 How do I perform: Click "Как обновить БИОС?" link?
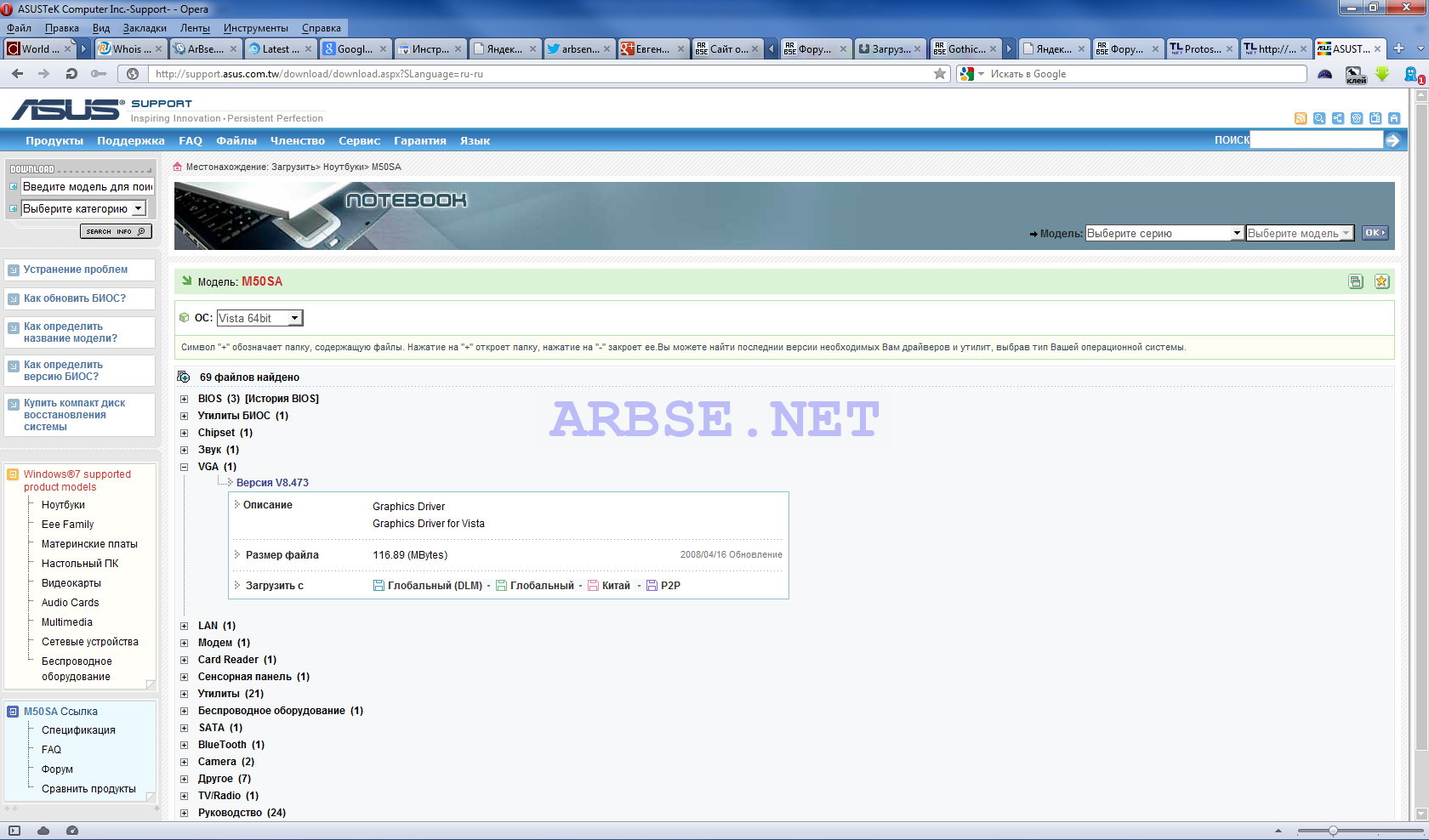(75, 298)
